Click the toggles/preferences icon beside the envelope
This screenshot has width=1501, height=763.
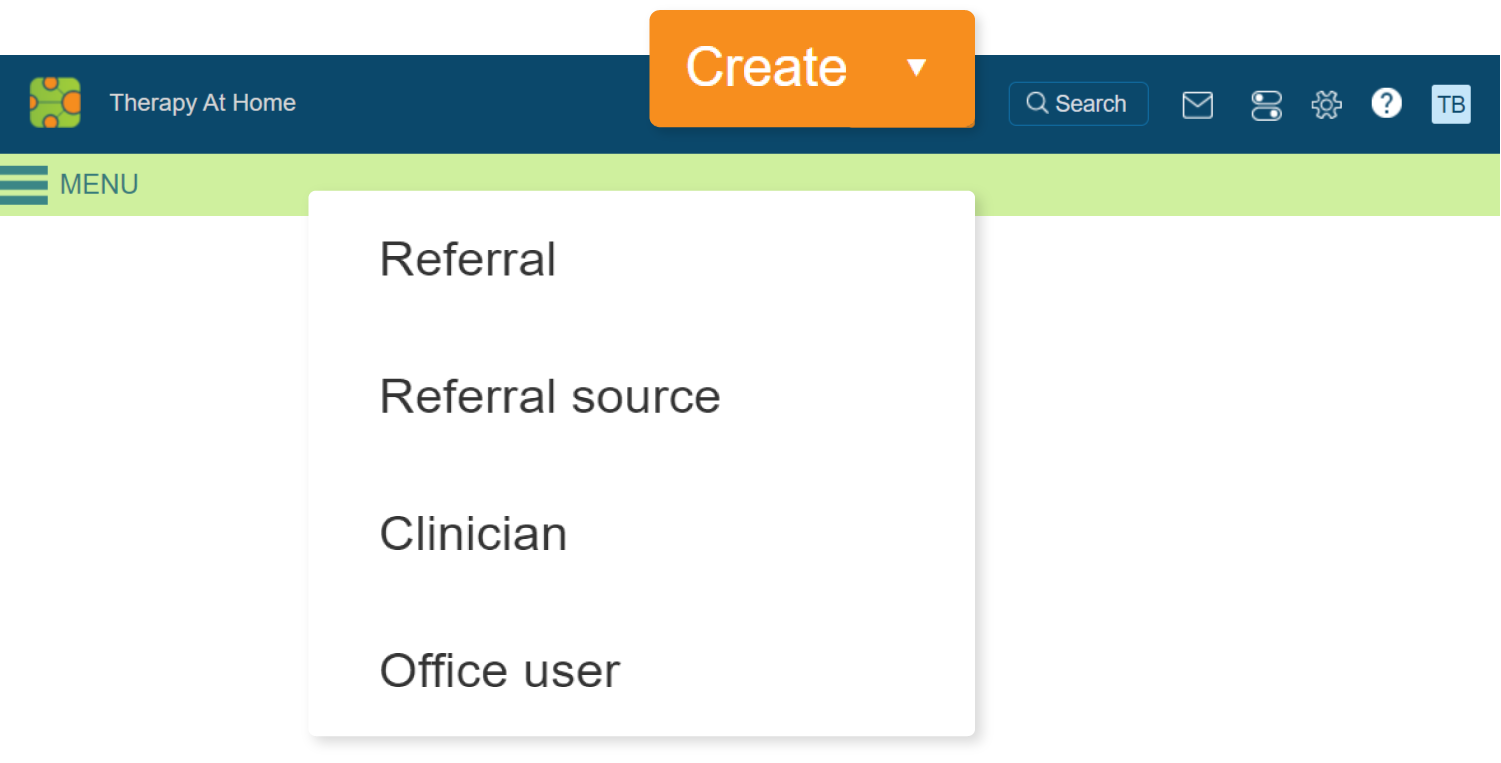pyautogui.click(x=1266, y=104)
